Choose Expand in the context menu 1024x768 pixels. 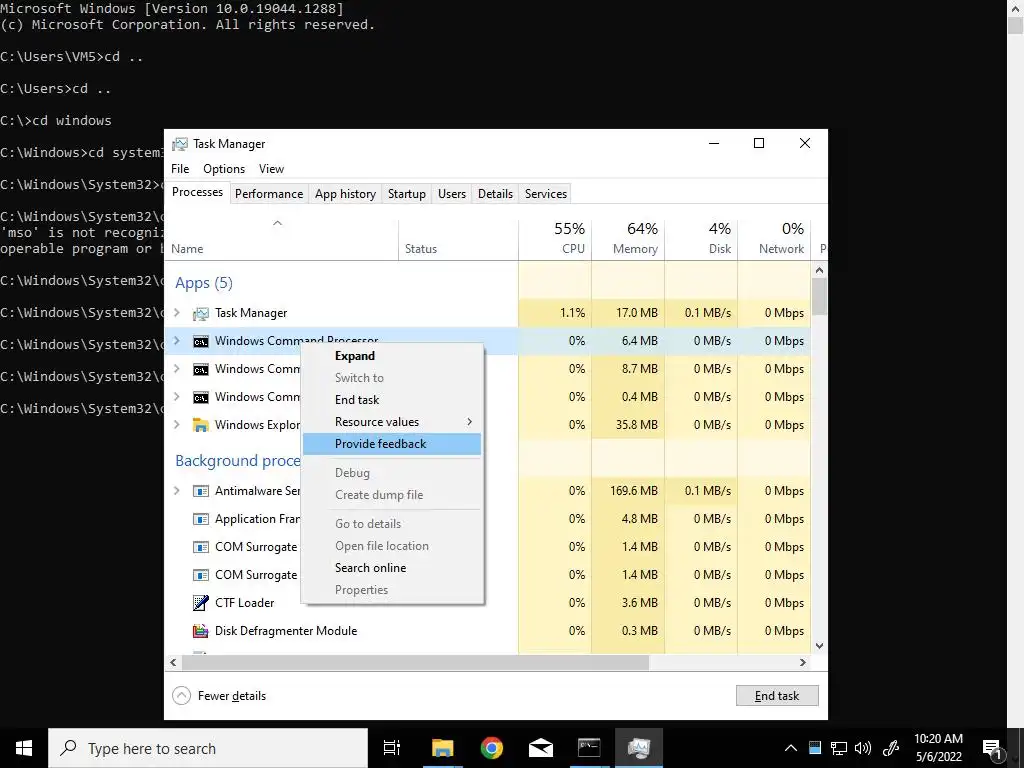[x=392, y=356]
